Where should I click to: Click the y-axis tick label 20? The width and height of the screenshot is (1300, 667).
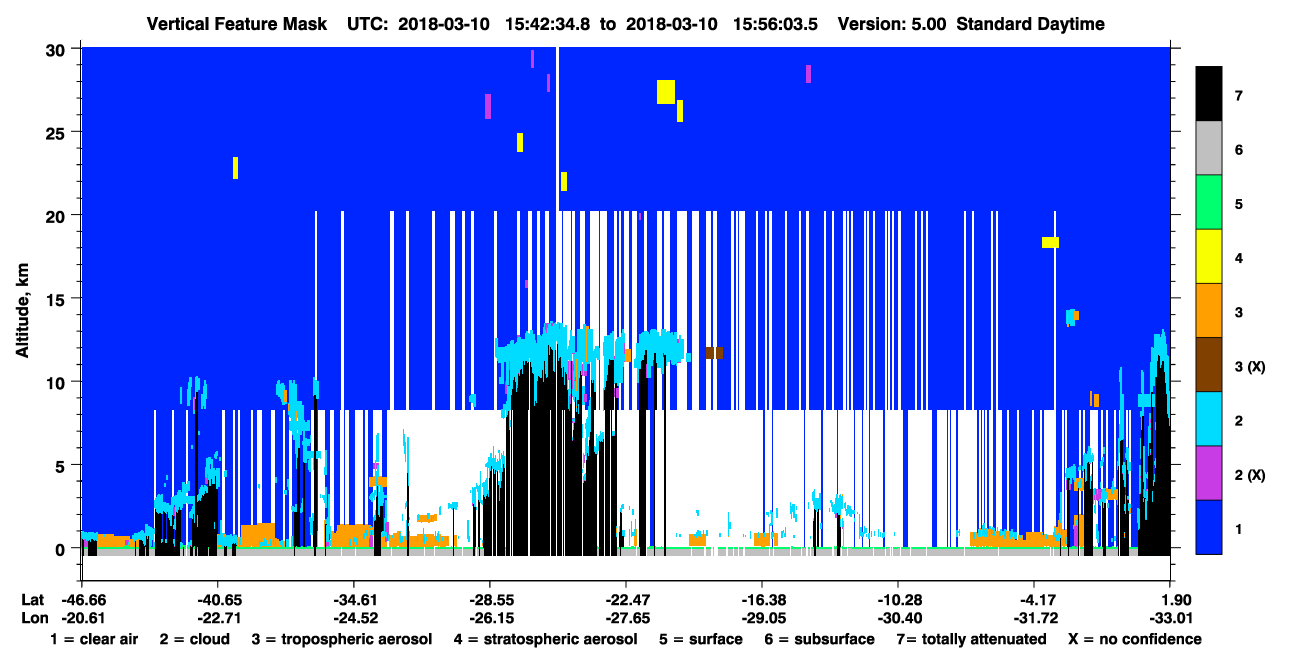click(x=56, y=215)
